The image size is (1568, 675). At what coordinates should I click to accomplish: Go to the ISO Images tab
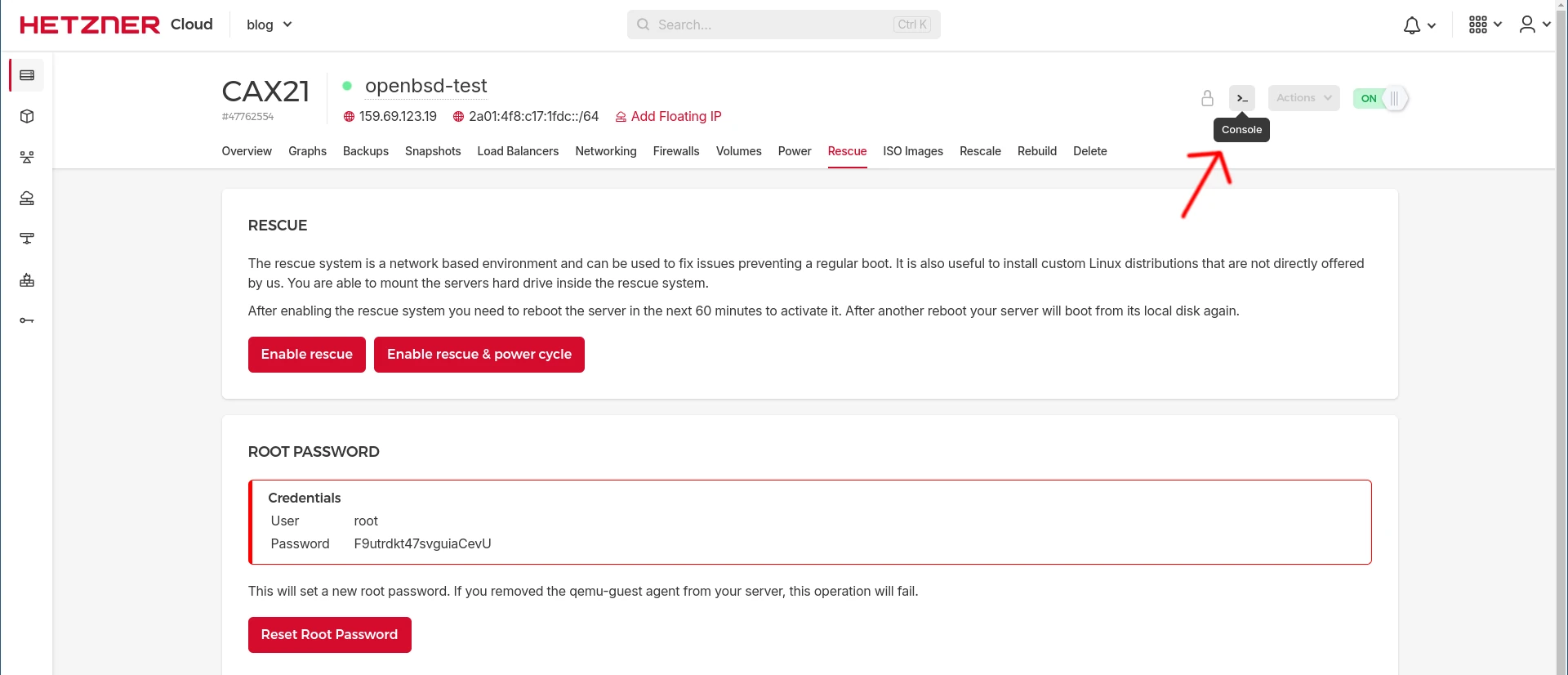(912, 151)
